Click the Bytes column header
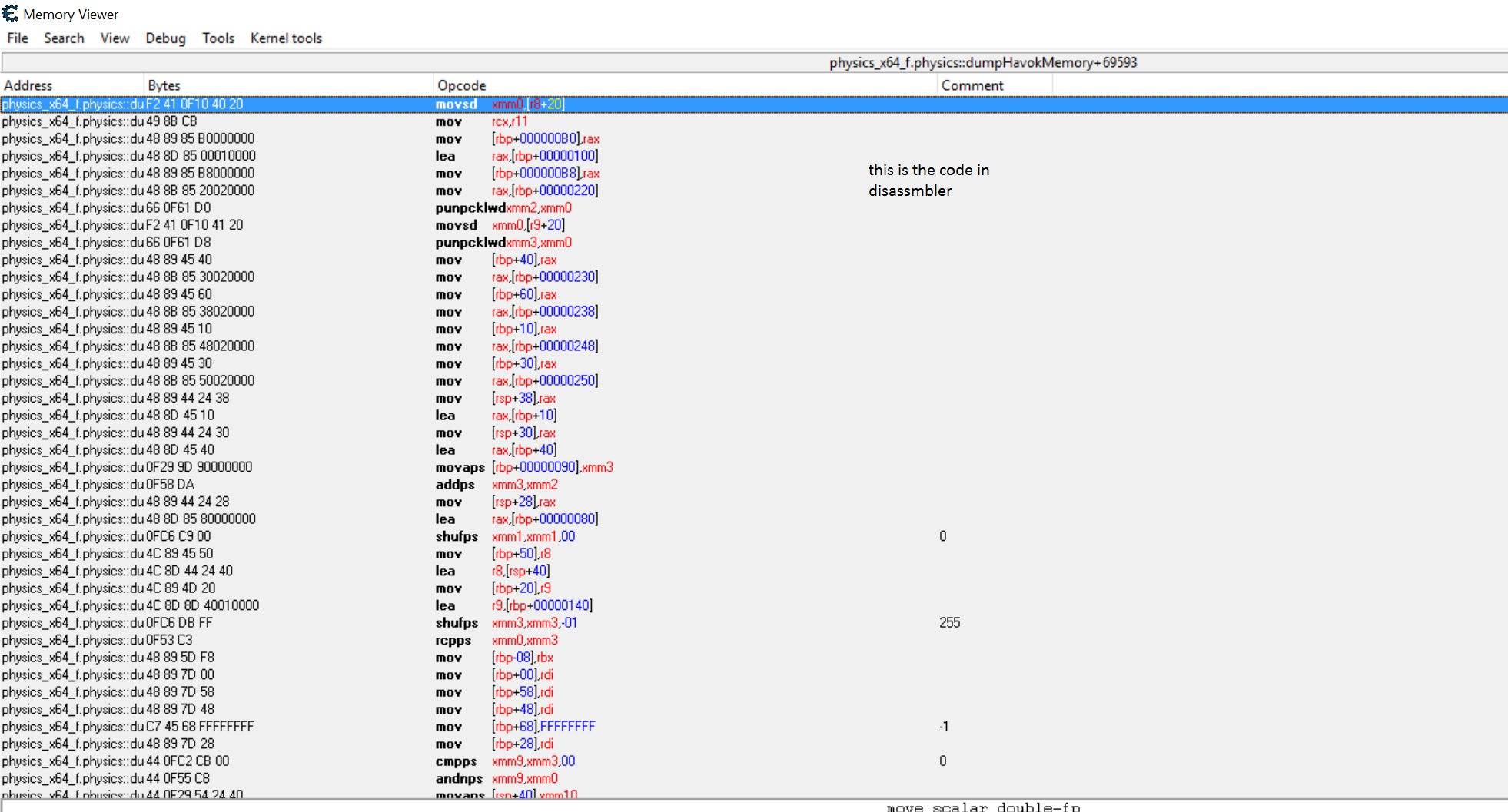The height and width of the screenshot is (812, 1508). [164, 85]
